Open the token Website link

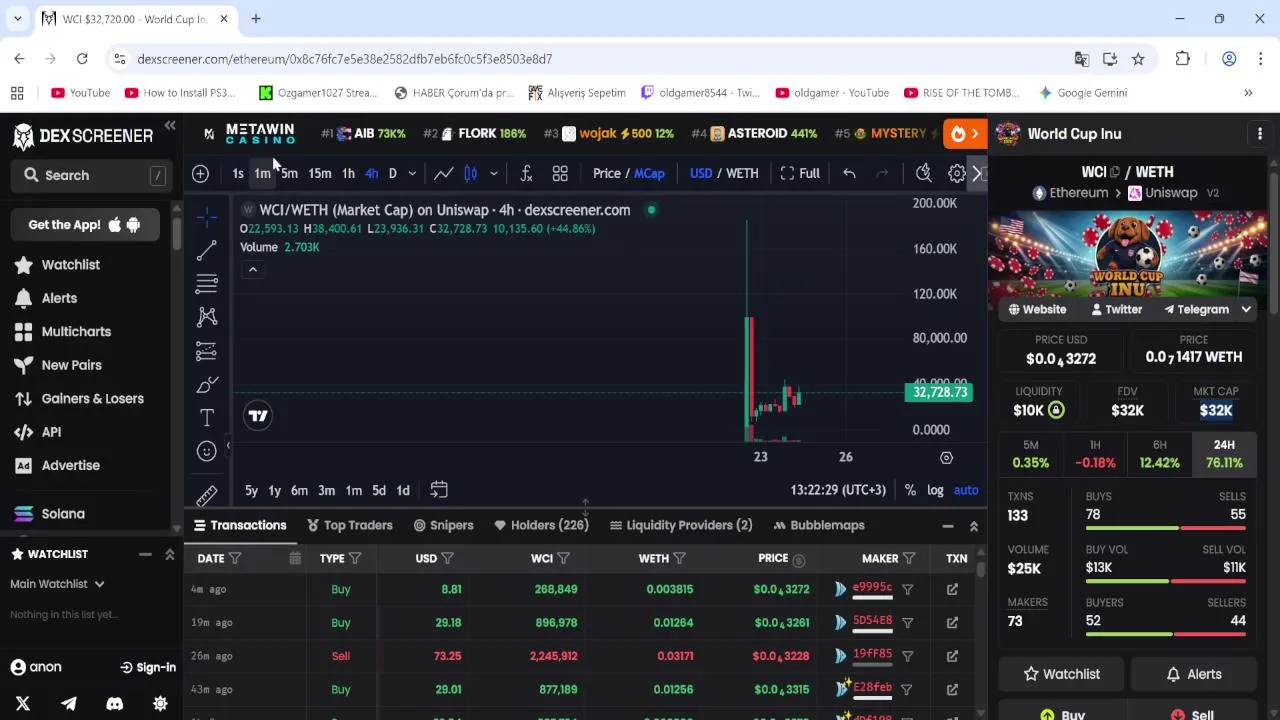tap(1037, 310)
